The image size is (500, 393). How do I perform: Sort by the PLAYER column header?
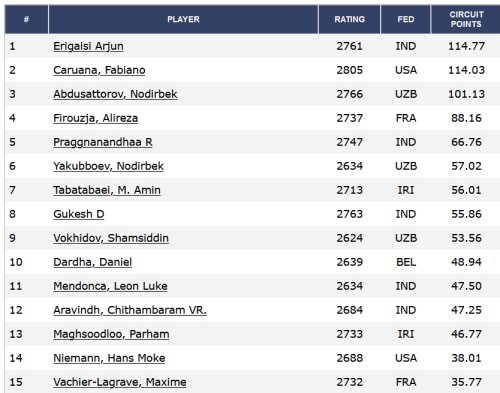(x=183, y=19)
